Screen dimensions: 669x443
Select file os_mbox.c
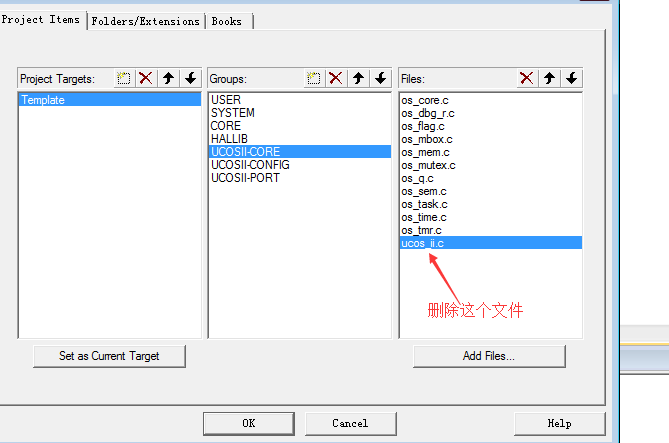491,139
